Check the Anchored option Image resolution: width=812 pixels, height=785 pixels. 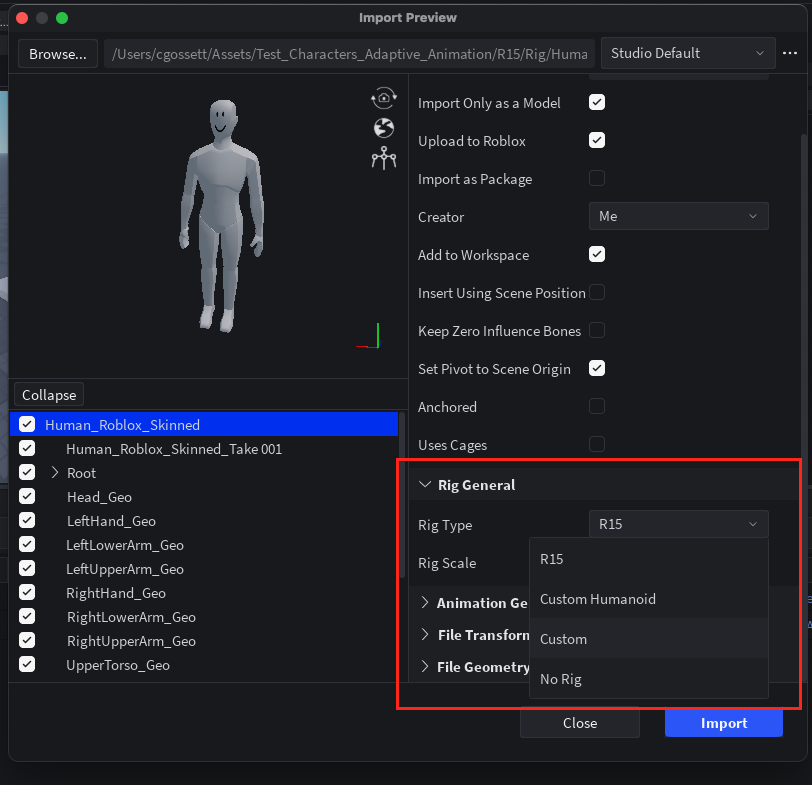point(596,406)
